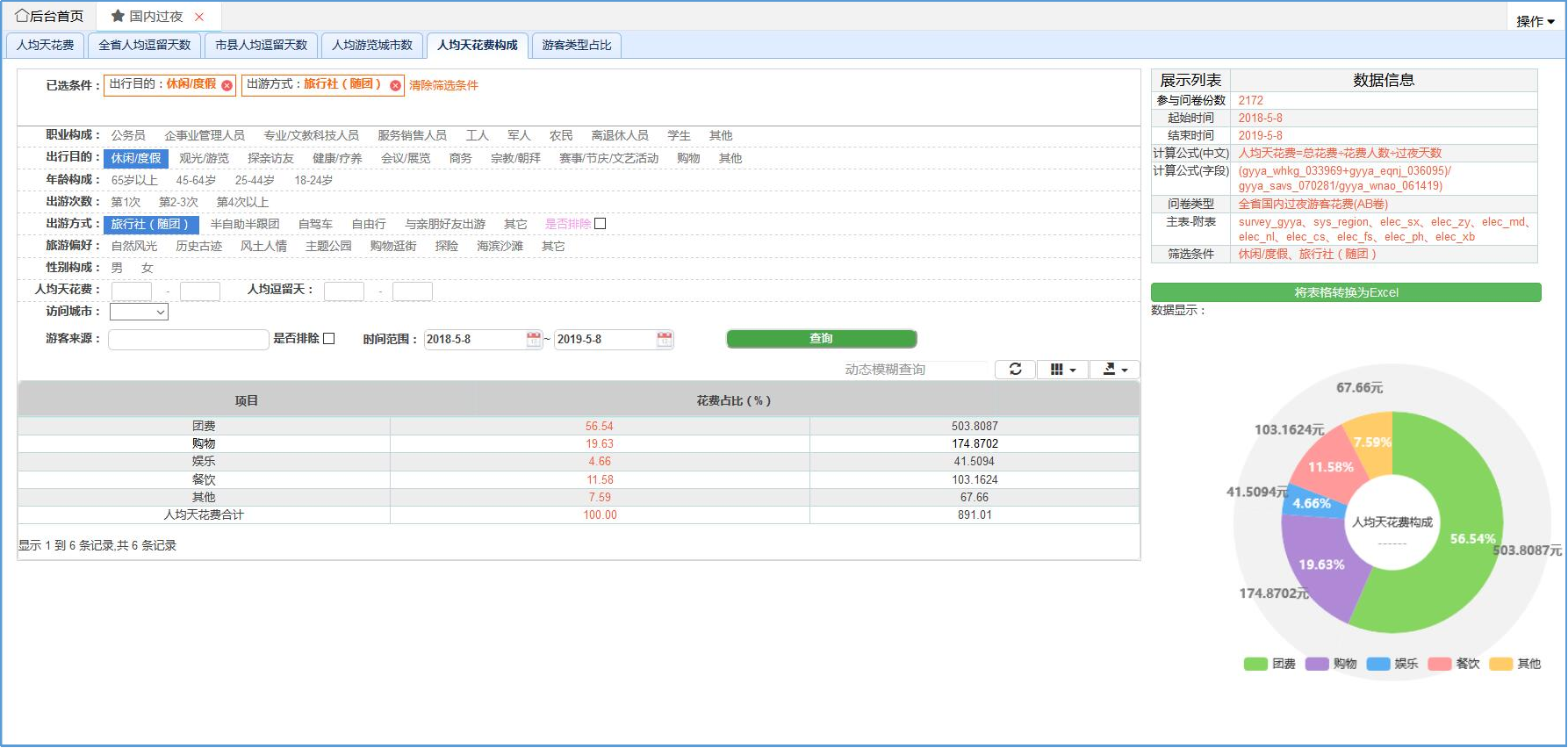Open the start date calendar picker
The image size is (1568, 748).
coord(534,340)
